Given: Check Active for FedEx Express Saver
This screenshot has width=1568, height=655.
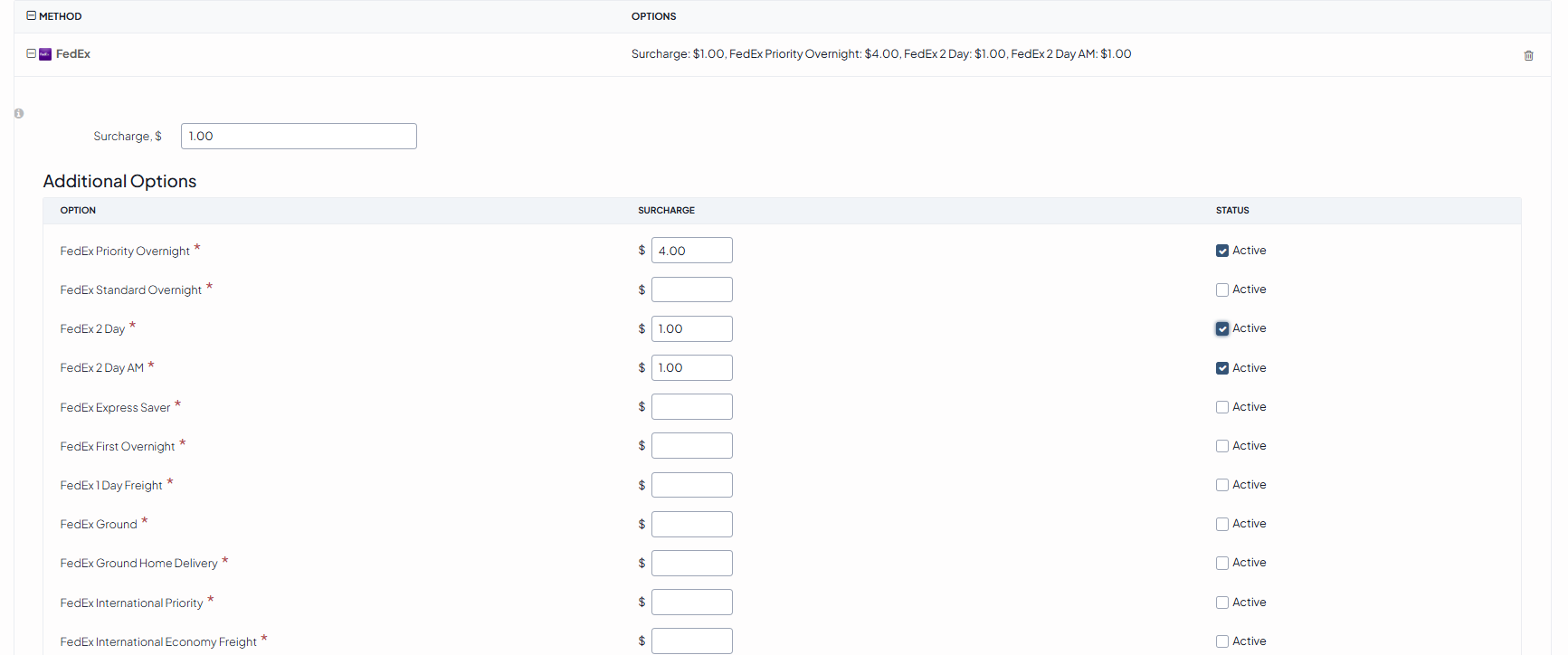Looking at the screenshot, I should click(x=1222, y=407).
